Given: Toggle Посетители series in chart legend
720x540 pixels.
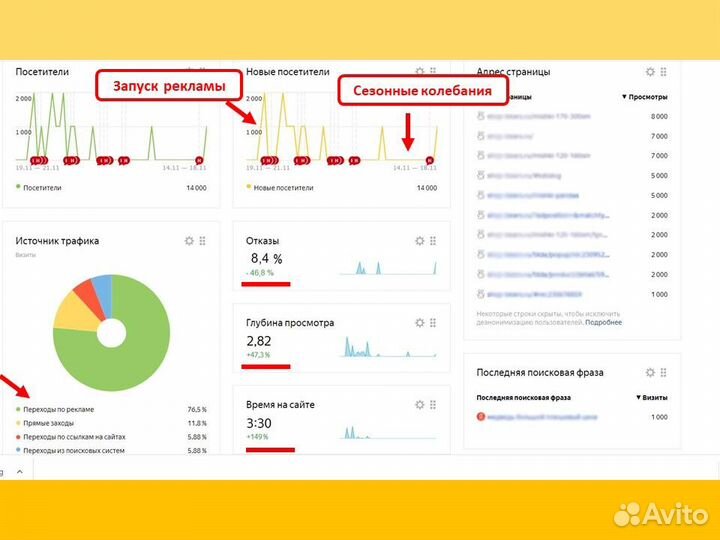Looking at the screenshot, I should point(40,187).
